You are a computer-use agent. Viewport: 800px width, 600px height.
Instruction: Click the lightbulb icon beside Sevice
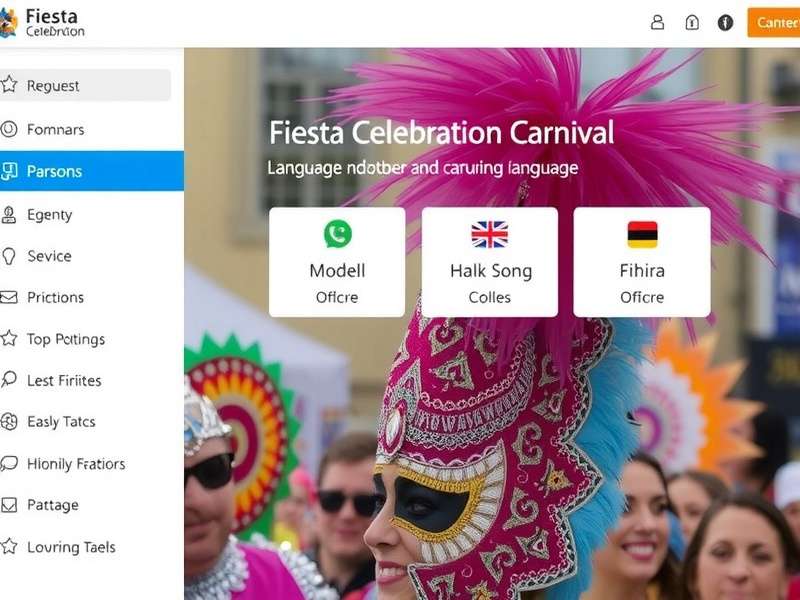(x=10, y=256)
